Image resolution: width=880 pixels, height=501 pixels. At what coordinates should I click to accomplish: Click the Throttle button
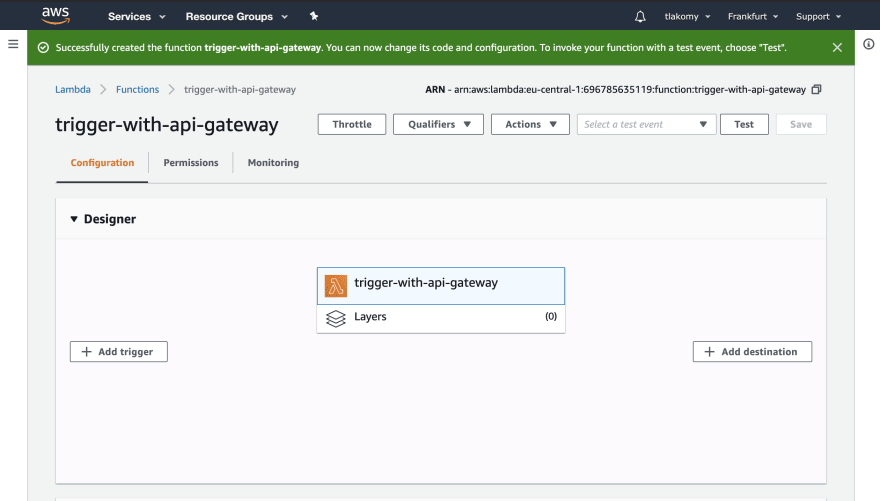point(352,124)
